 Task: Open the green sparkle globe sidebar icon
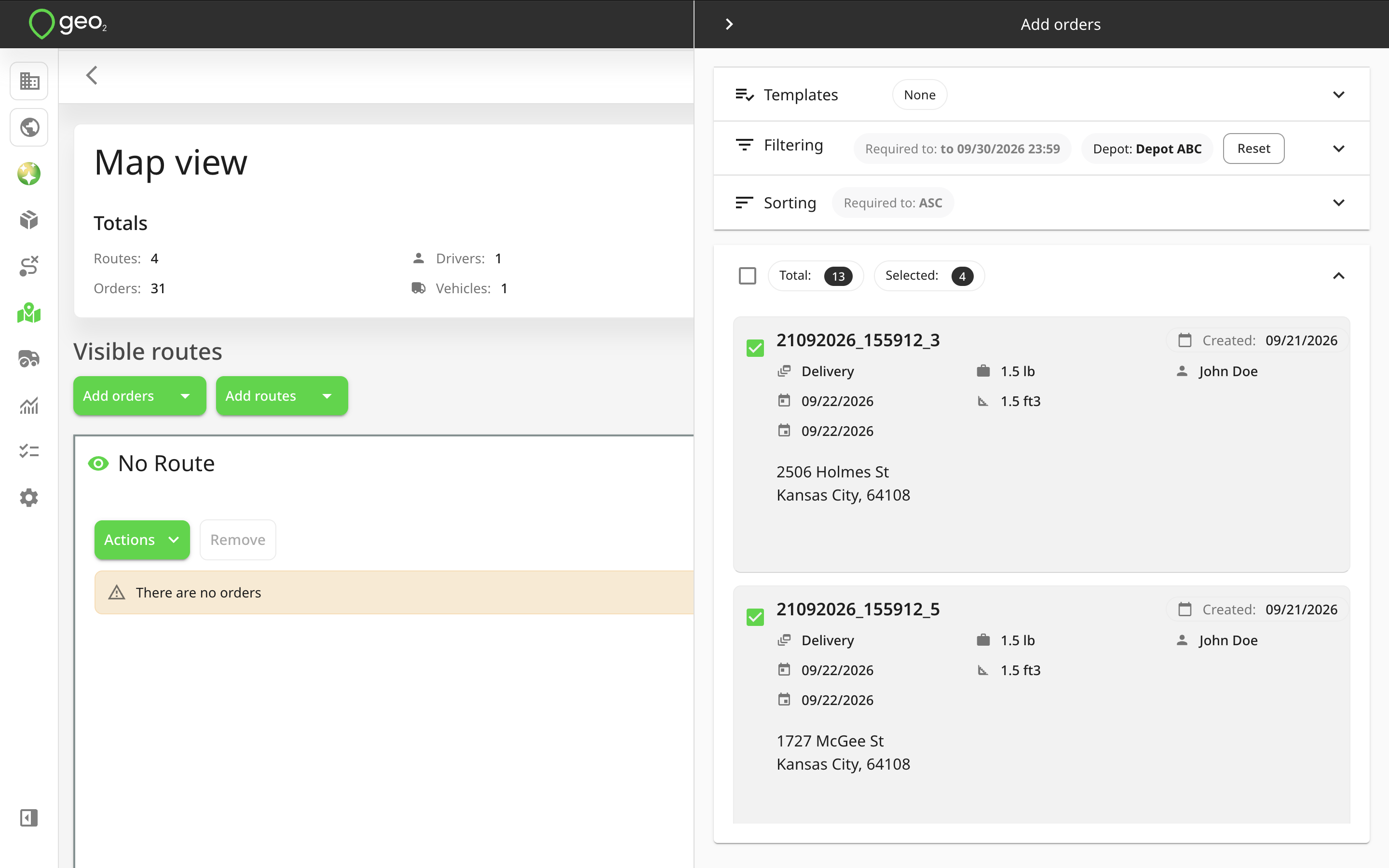tap(29, 174)
